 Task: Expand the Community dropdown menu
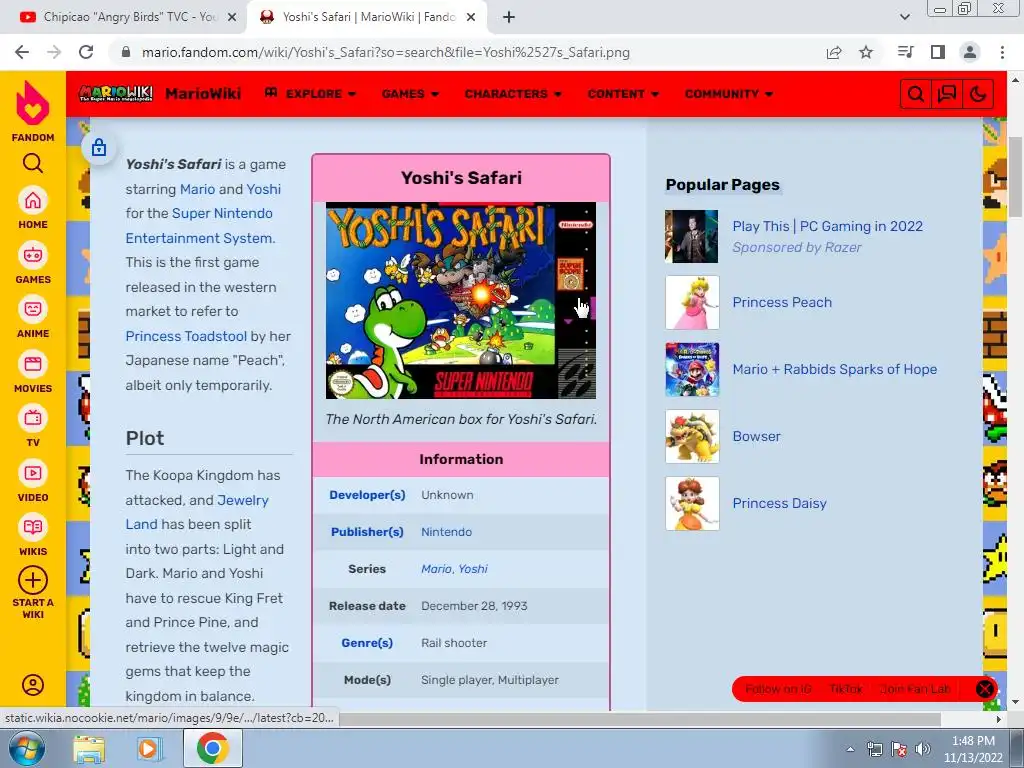(729, 94)
